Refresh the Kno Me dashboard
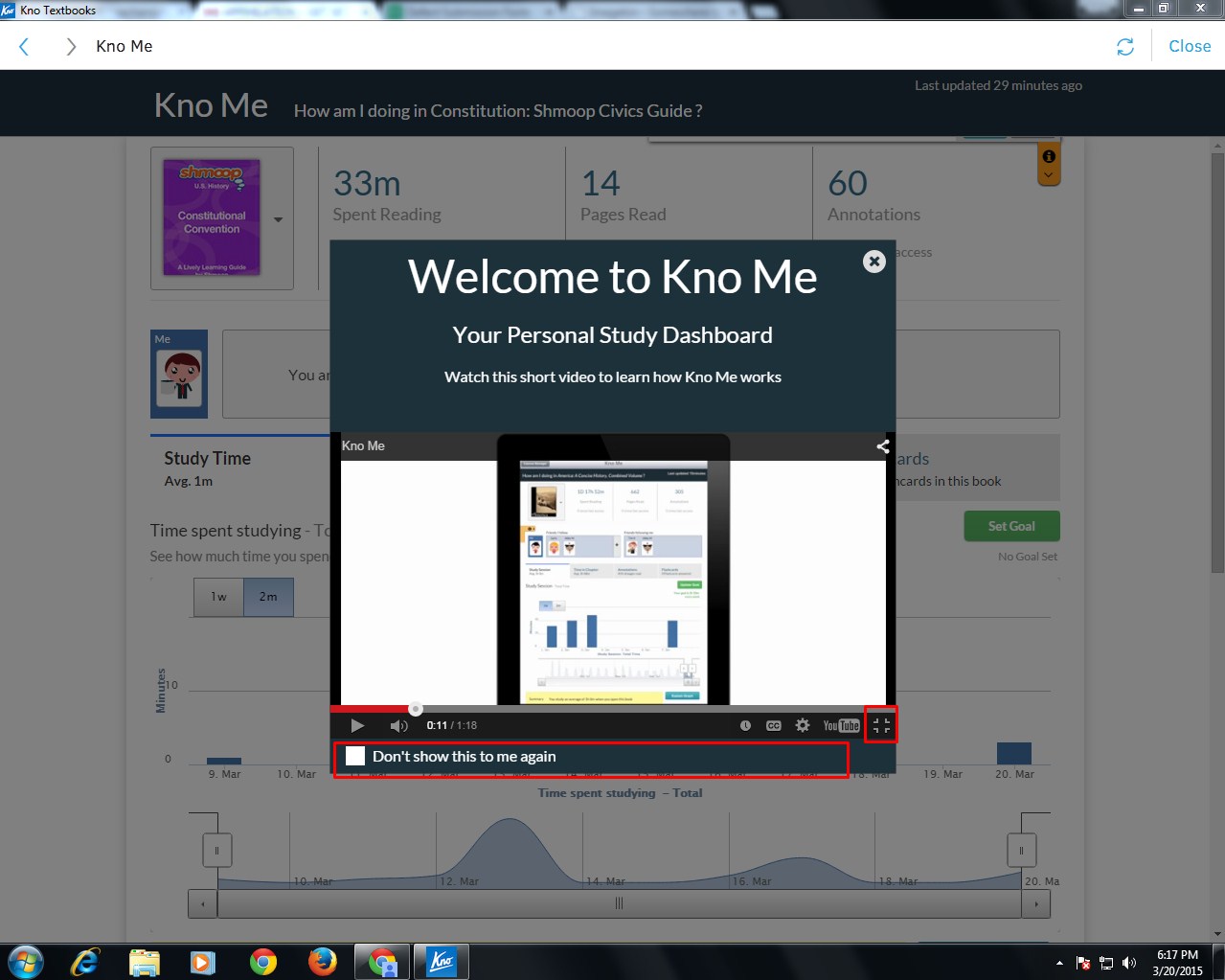Image resolution: width=1225 pixels, height=980 pixels. pyautogui.click(x=1125, y=47)
